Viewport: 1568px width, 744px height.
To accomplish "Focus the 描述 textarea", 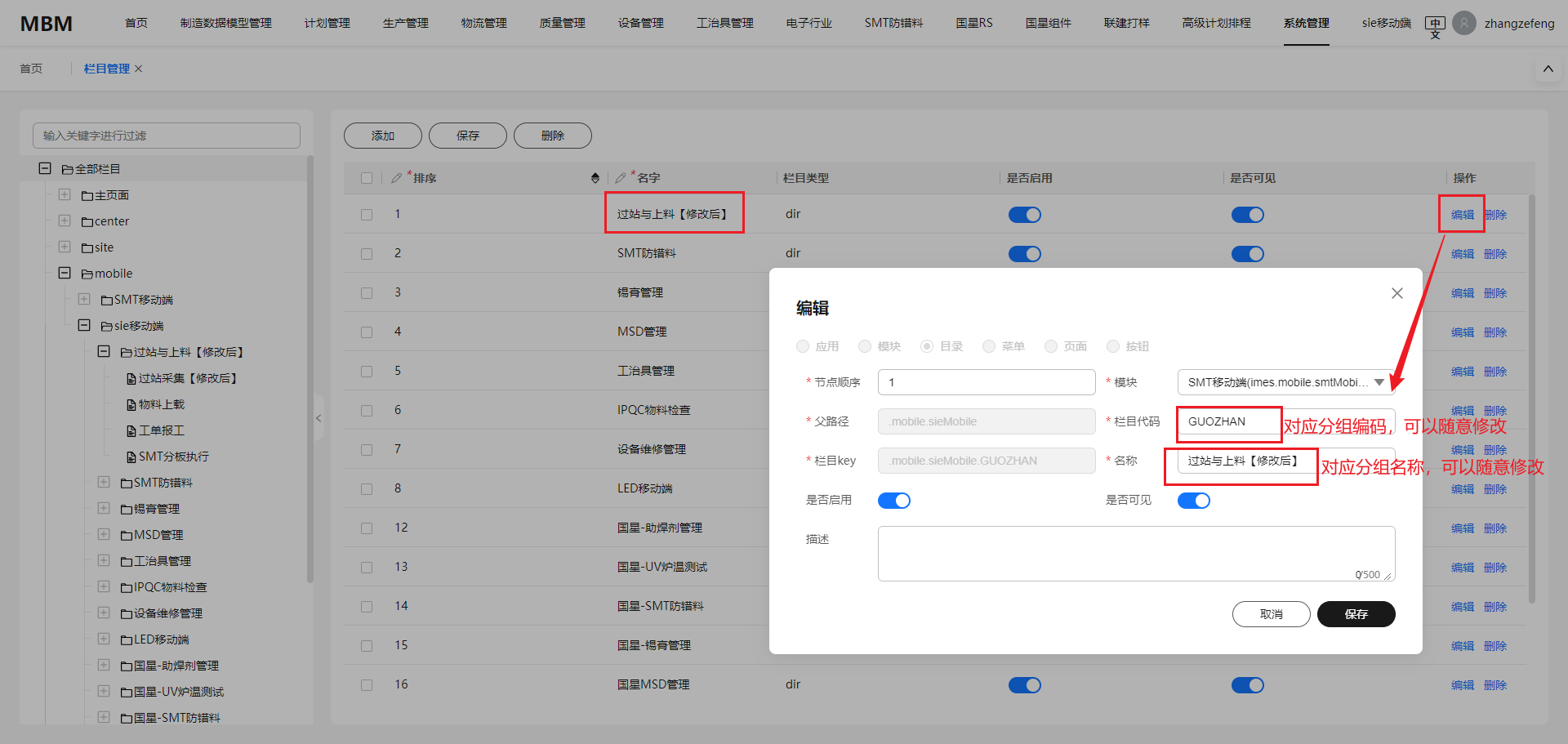I will tap(1136, 554).
